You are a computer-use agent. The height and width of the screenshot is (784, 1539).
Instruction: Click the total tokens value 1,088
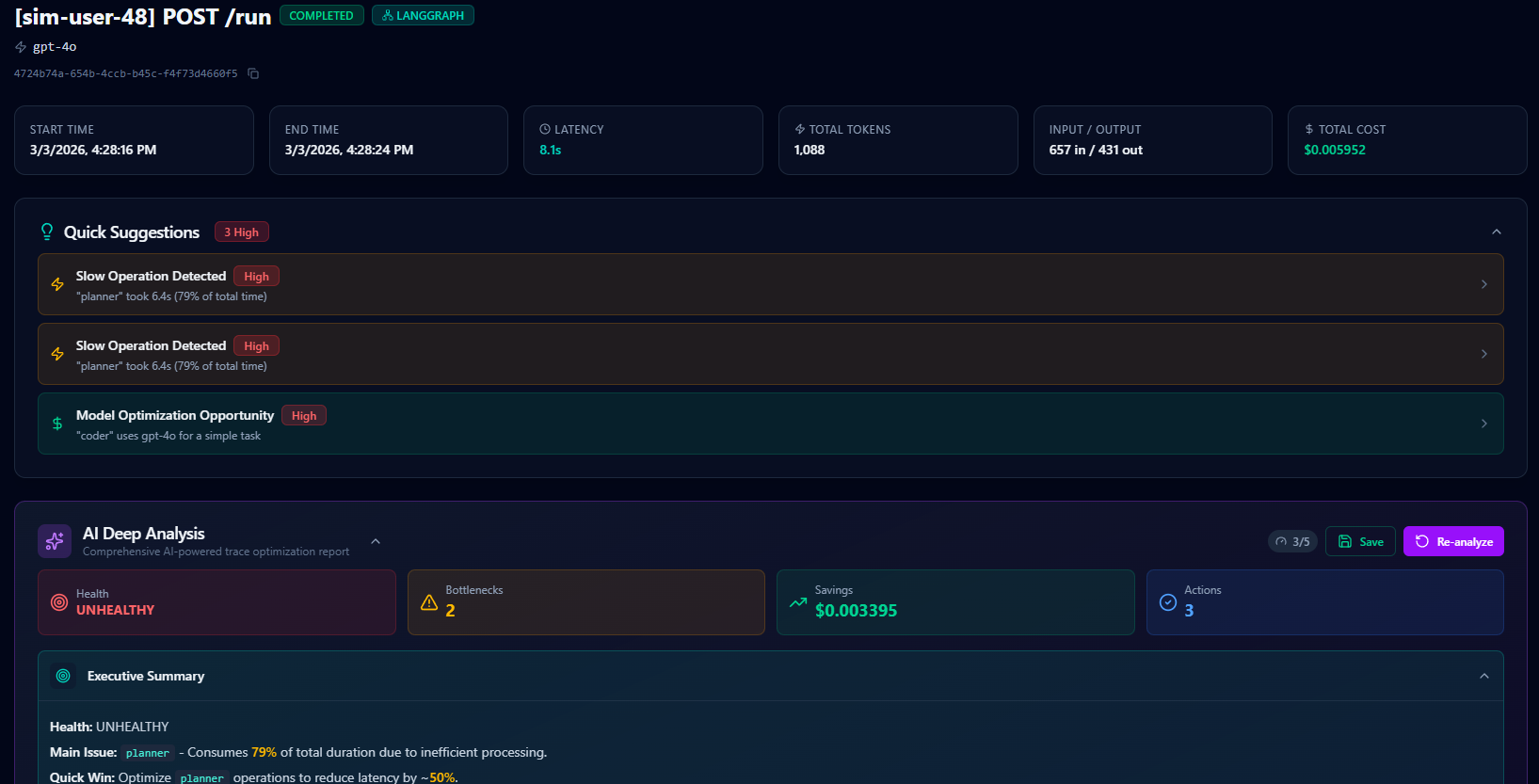pos(810,150)
